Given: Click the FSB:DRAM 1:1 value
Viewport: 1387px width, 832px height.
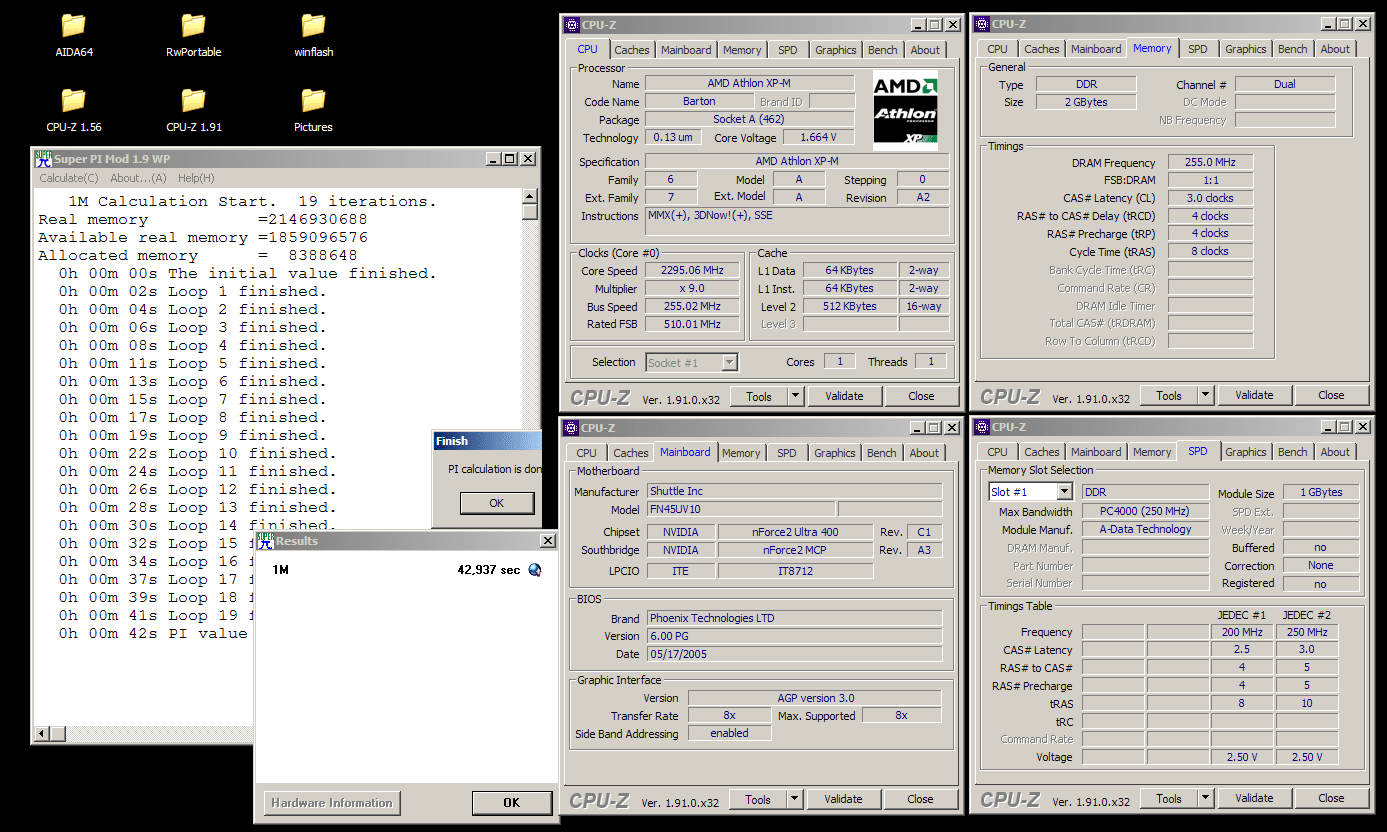Looking at the screenshot, I should [x=1209, y=181].
